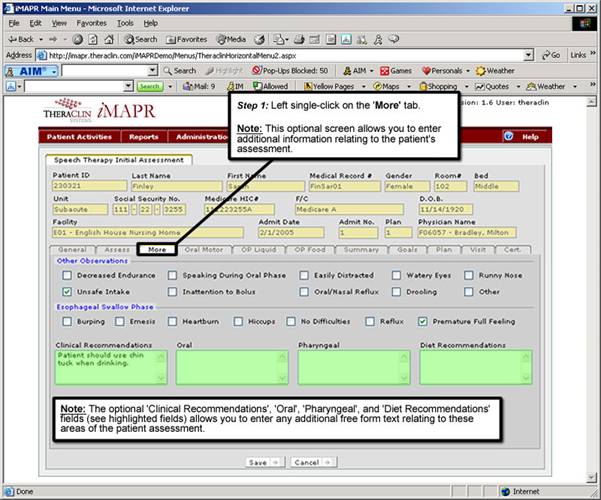Open AIM Games toolbar button
Screen dimensions: 601x500
click(396, 71)
